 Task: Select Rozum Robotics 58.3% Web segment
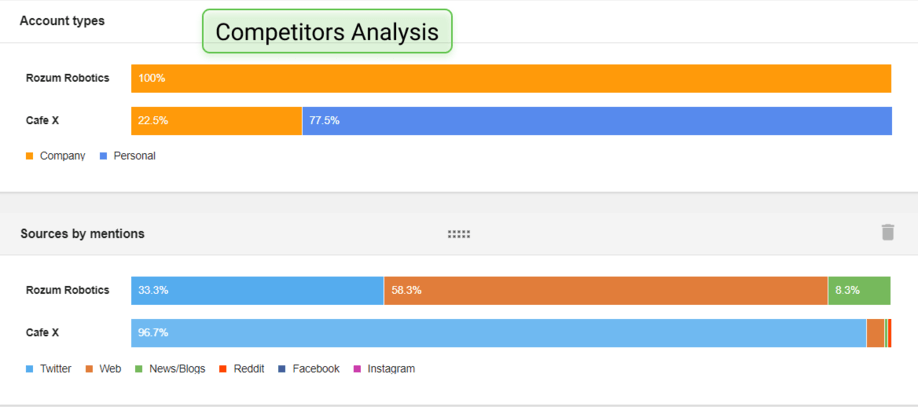[605, 290]
